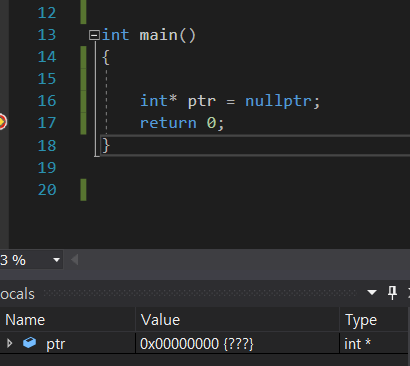Click the breakpoint marker on line 17
Image resolution: width=410 pixels, height=366 pixels.
pos(2,122)
